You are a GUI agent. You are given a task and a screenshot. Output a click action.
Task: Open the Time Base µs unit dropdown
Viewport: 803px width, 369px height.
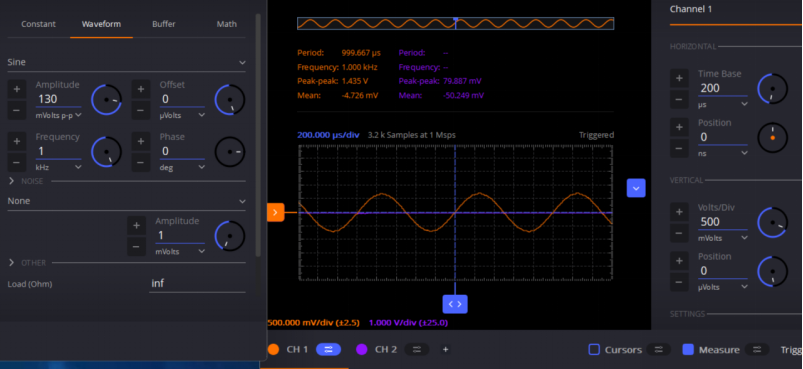pyautogui.click(x=723, y=104)
